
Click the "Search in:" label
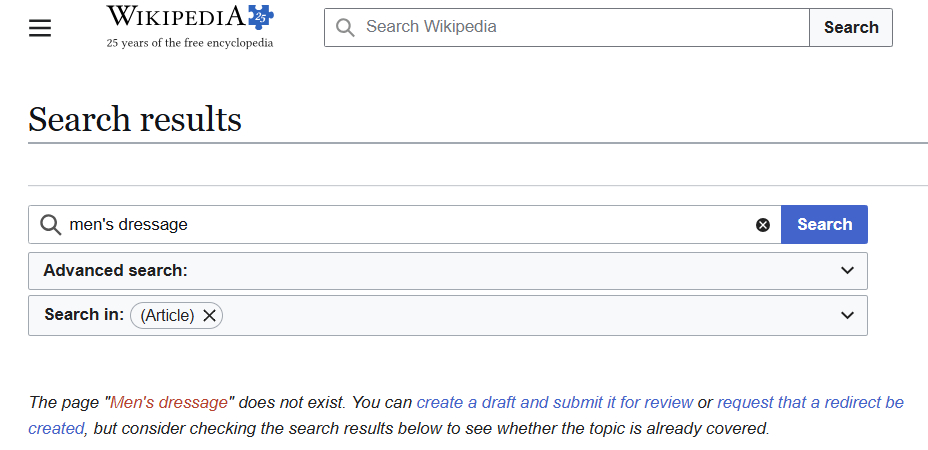click(x=84, y=315)
